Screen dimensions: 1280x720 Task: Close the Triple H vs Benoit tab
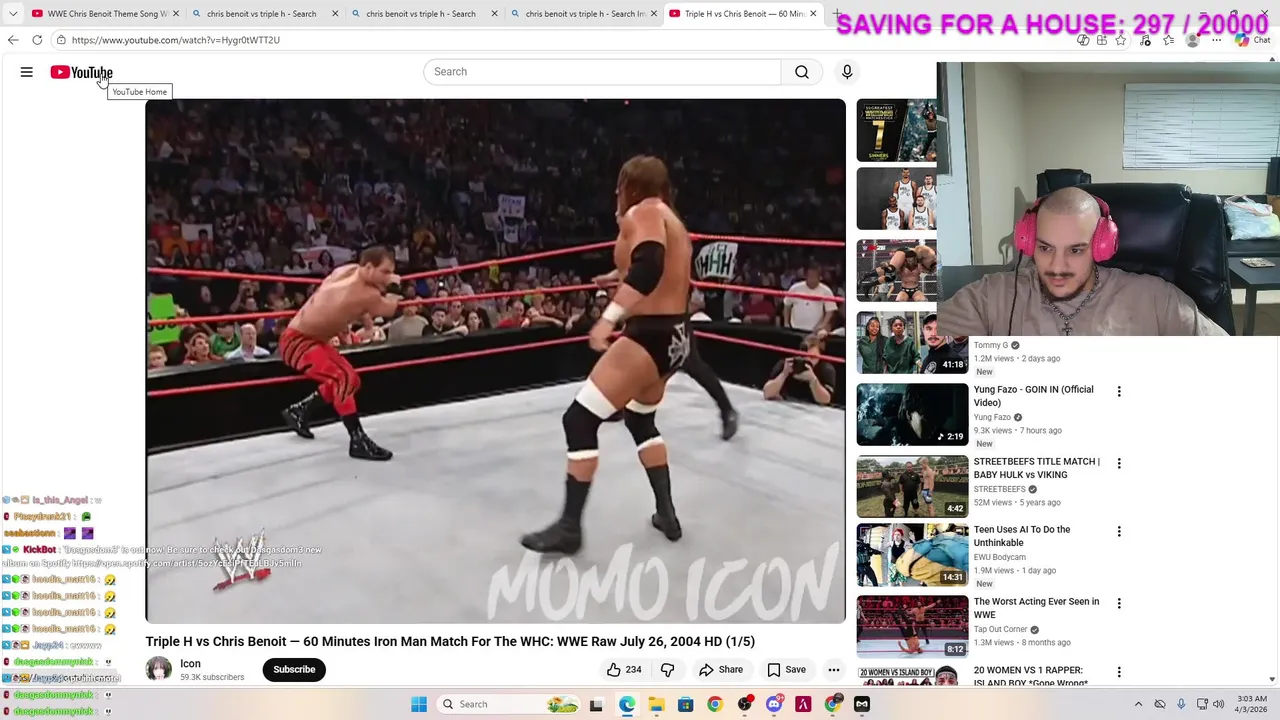[x=813, y=14]
